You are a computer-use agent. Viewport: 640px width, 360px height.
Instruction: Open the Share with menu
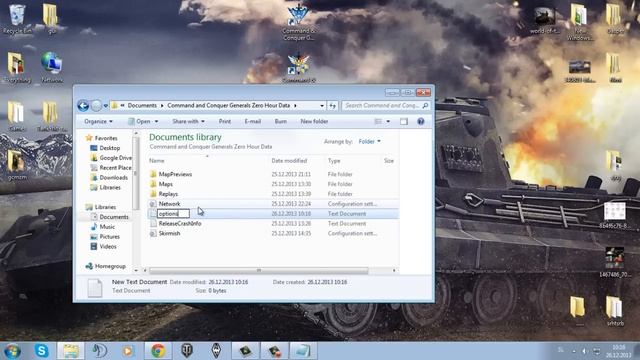188,122
